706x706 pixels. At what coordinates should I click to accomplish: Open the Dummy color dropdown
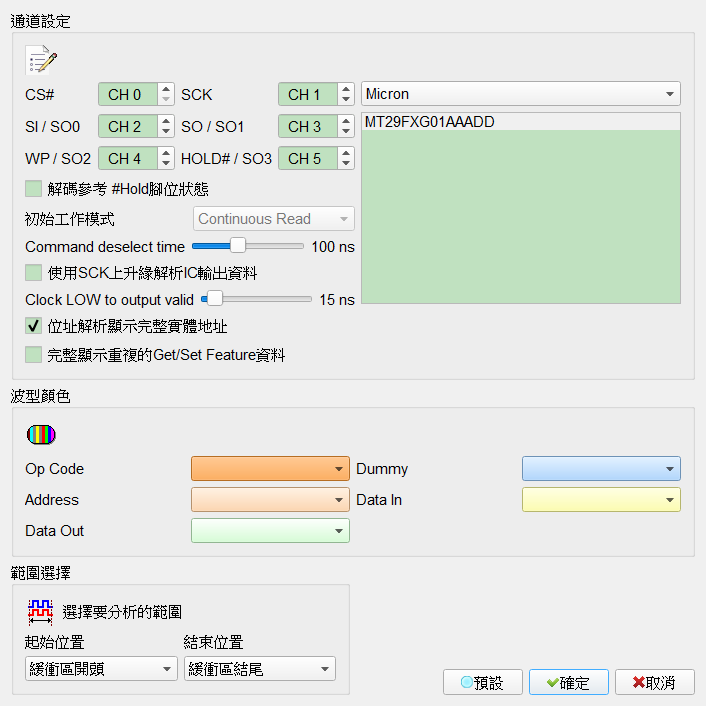pyautogui.click(x=601, y=469)
